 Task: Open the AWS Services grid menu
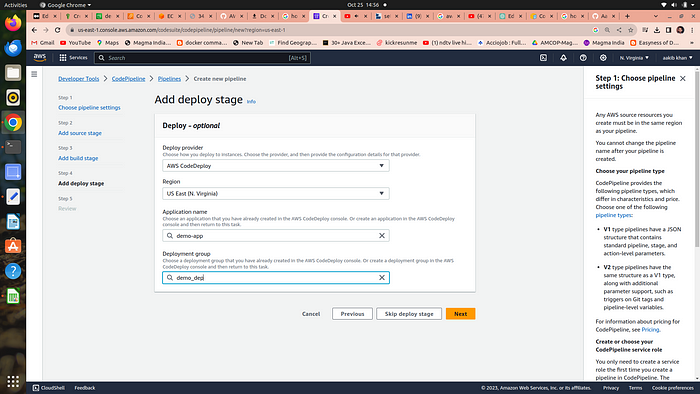tap(73, 58)
